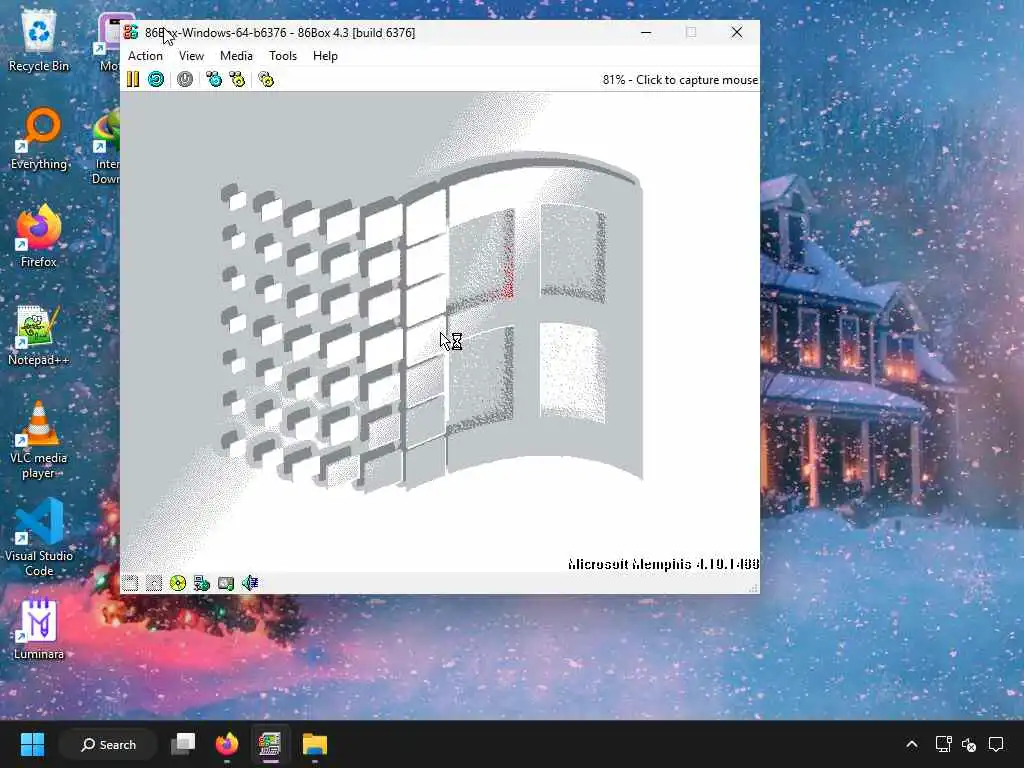This screenshot has height=768, width=1024.
Task: Click the '81% - Click to capture mouse' status text
Action: click(x=680, y=80)
